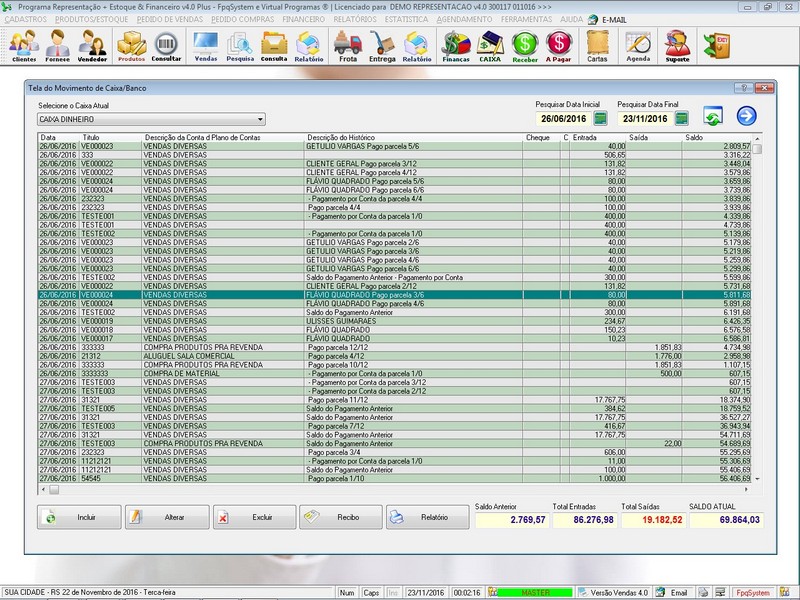Open the Produtos module icon
Image resolution: width=800 pixels, height=600 pixels.
pyautogui.click(x=132, y=45)
